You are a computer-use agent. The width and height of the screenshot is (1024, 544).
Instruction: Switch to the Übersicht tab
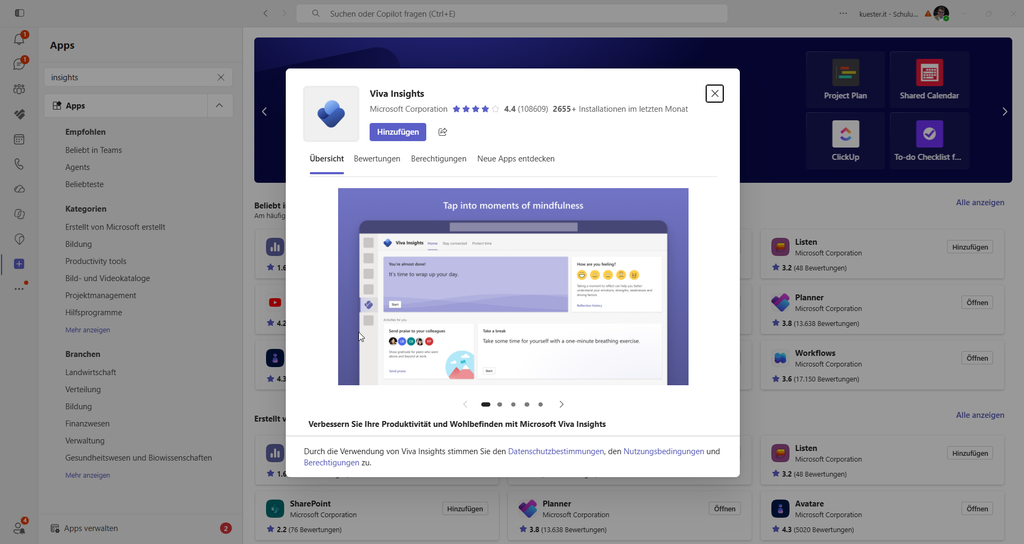click(327, 159)
